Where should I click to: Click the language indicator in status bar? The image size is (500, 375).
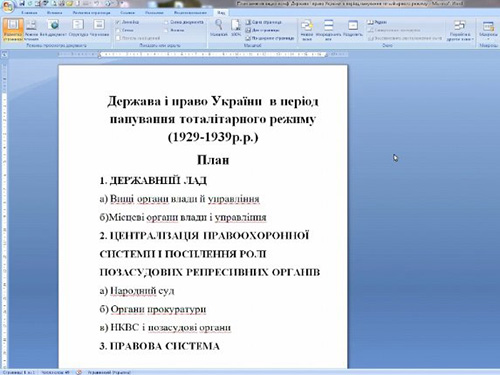tap(109, 372)
